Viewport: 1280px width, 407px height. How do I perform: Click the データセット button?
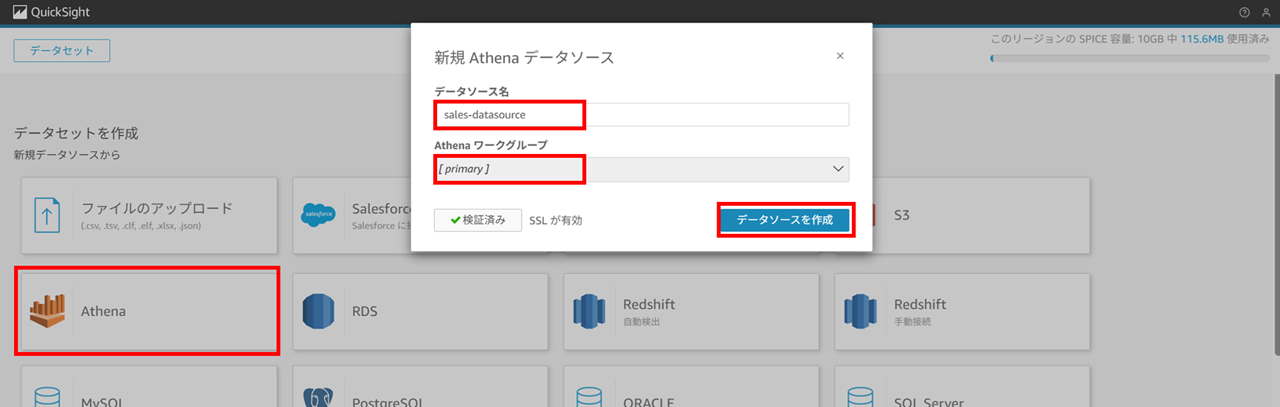click(61, 51)
